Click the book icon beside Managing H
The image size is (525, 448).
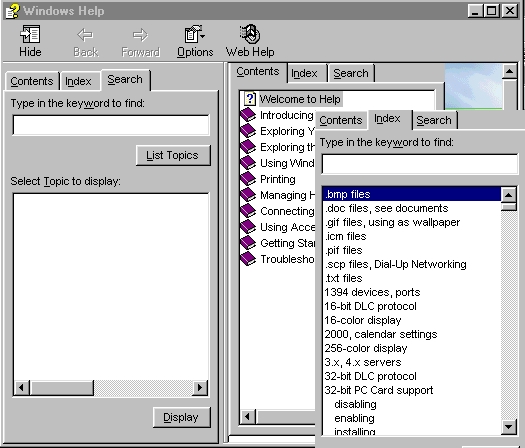click(x=248, y=195)
